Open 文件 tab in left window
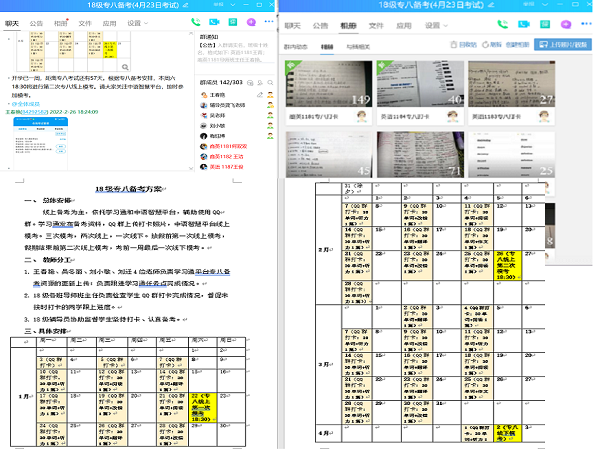 85,23
